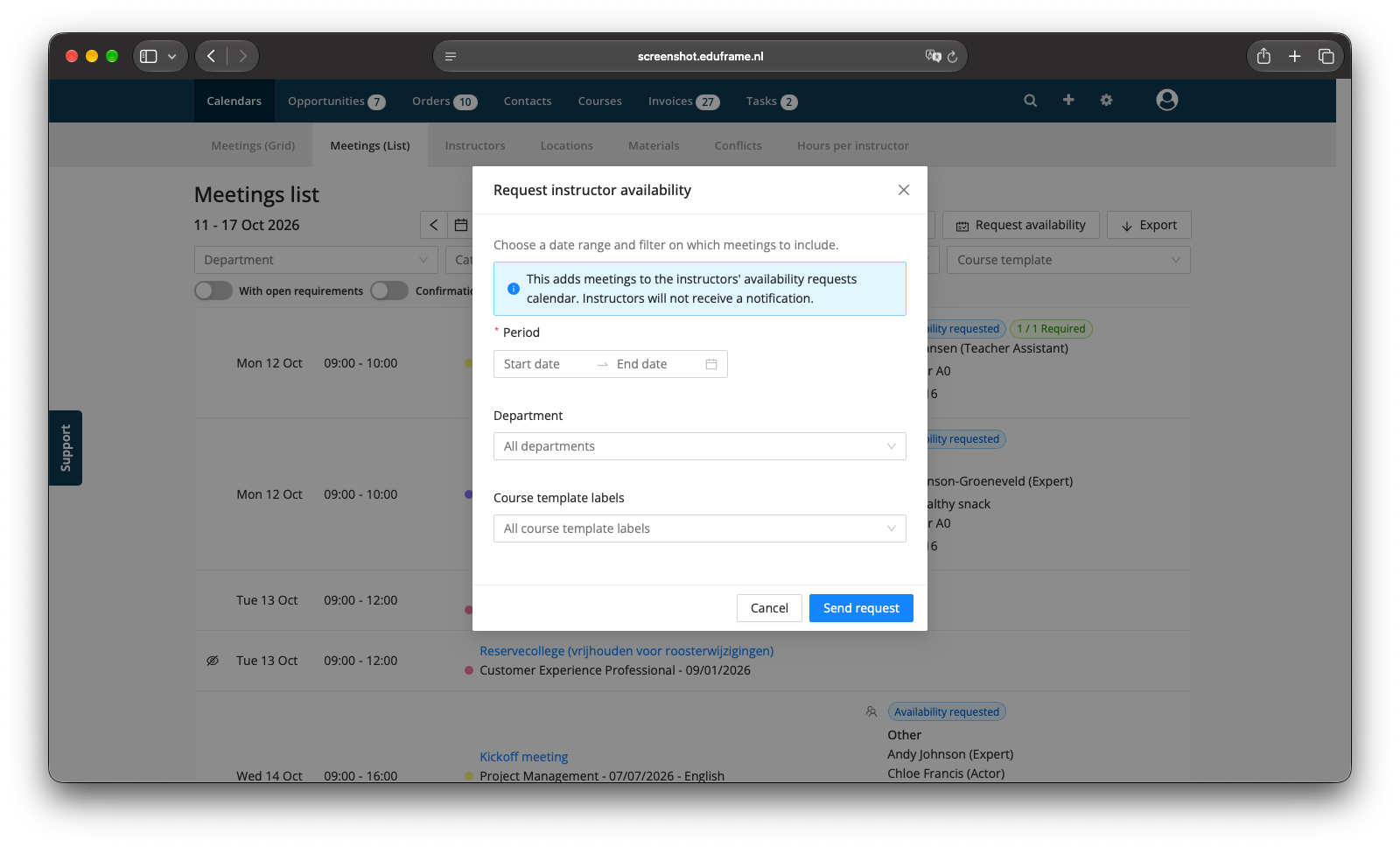The height and width of the screenshot is (847, 1400).
Task: Open the Opportunities menu item
Action: pyautogui.click(x=337, y=101)
